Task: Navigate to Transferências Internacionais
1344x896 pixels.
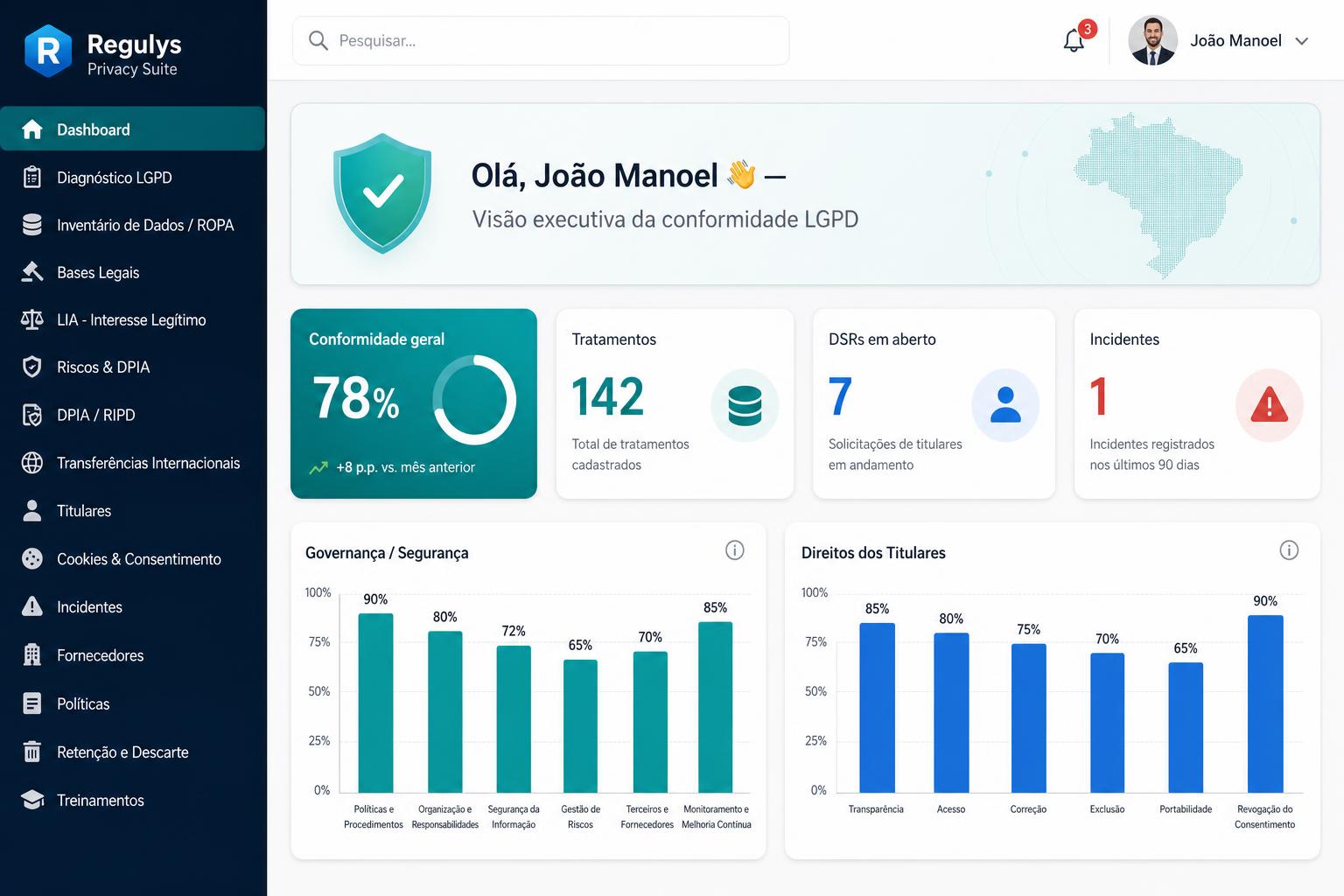Action: [133, 463]
